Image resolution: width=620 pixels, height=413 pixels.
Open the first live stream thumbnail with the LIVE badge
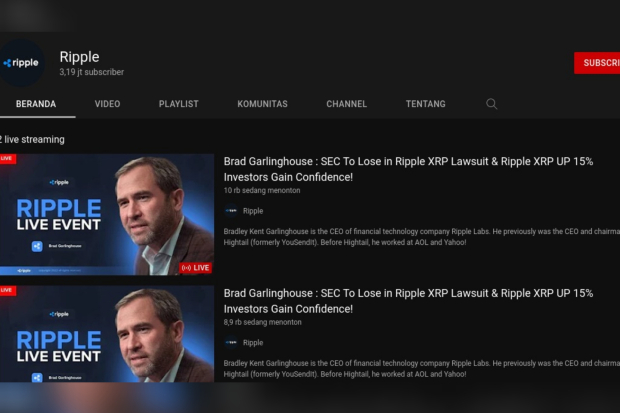(x=107, y=214)
